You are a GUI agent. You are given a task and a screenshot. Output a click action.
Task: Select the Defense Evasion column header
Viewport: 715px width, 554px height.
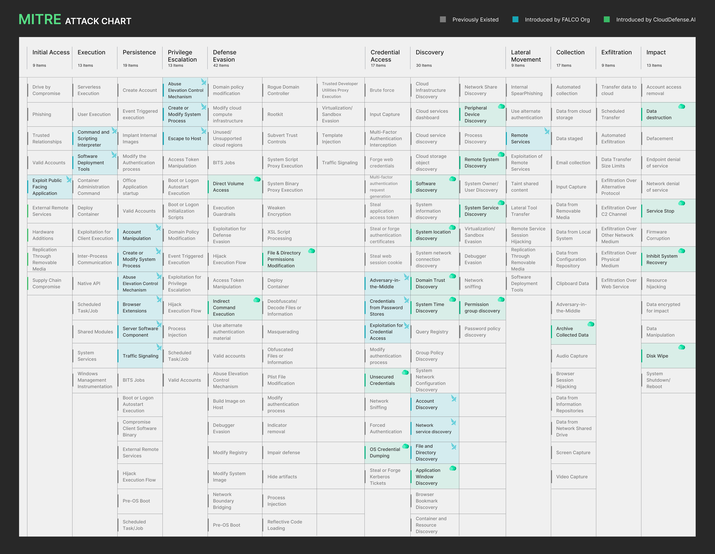point(224,56)
